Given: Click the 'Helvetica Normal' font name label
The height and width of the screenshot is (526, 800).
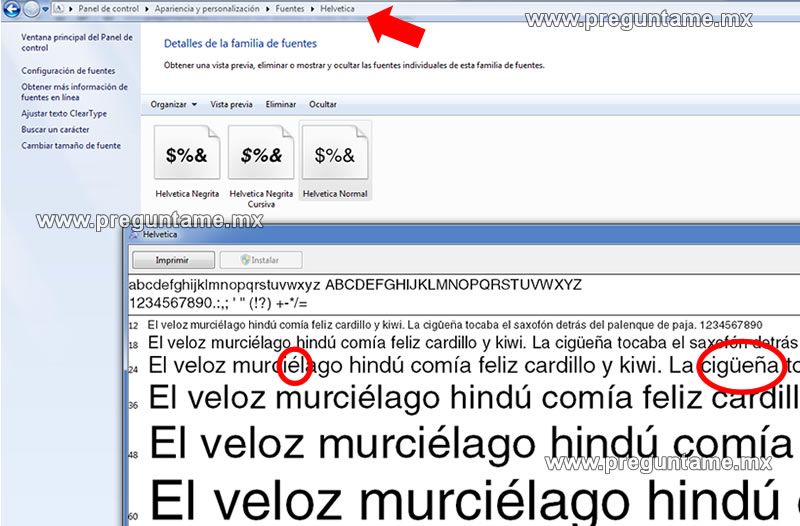Looking at the screenshot, I should click(335, 194).
